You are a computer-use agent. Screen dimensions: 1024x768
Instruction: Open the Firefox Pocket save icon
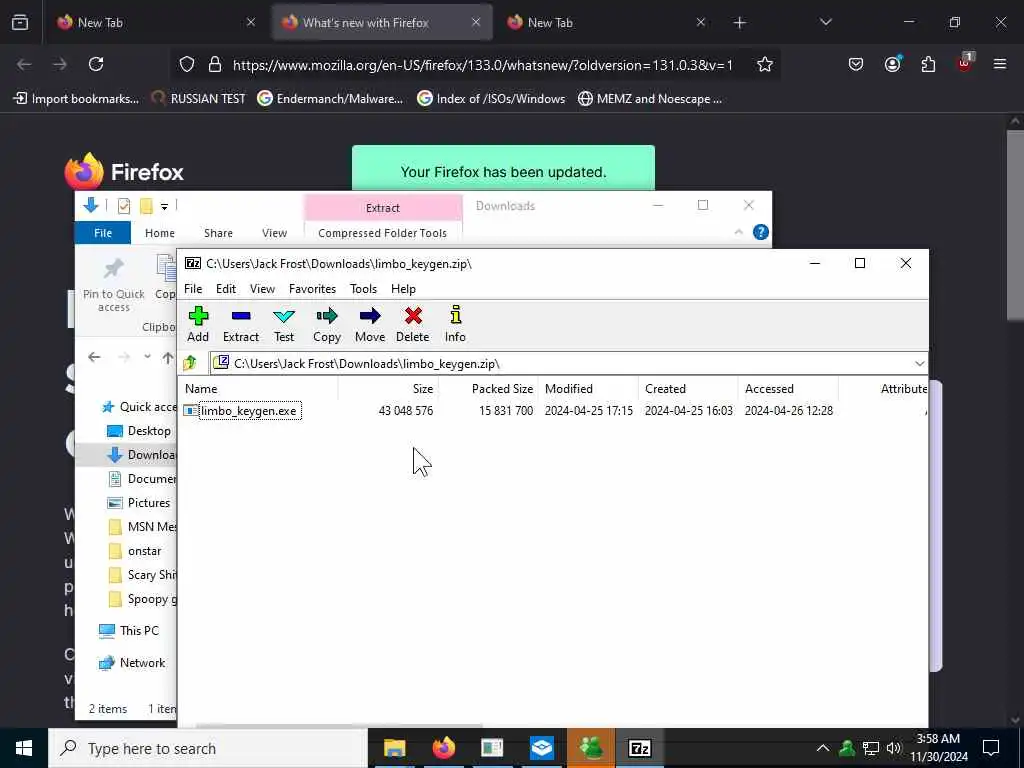pyautogui.click(x=856, y=64)
